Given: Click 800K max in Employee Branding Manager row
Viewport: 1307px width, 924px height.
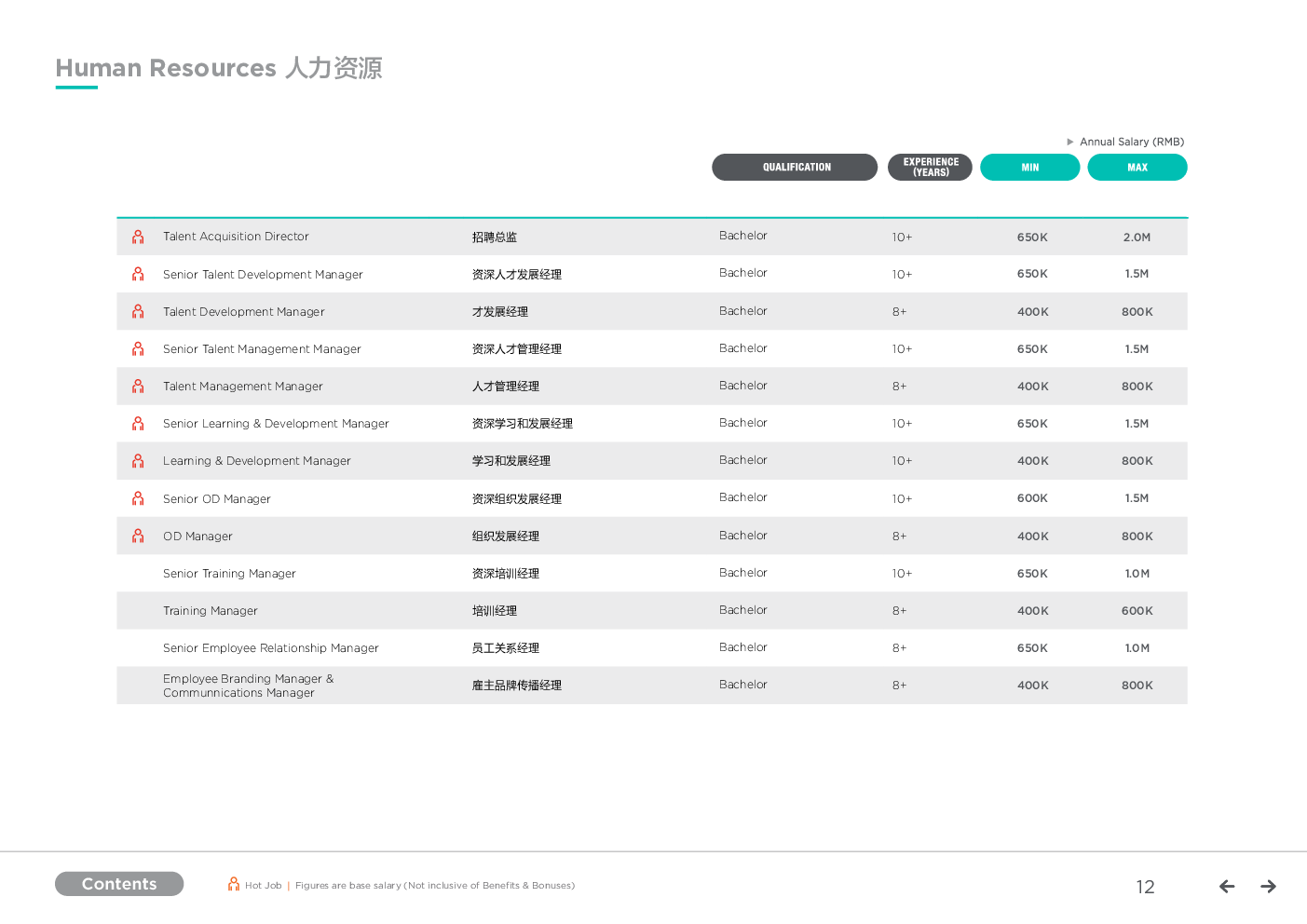Looking at the screenshot, I should [1137, 686].
